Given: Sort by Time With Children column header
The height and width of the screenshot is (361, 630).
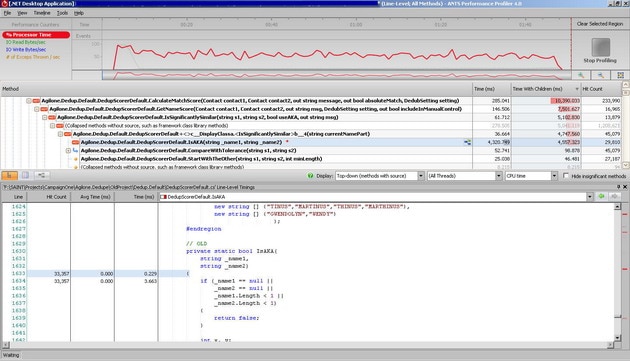Looking at the screenshot, I should click(546, 89).
